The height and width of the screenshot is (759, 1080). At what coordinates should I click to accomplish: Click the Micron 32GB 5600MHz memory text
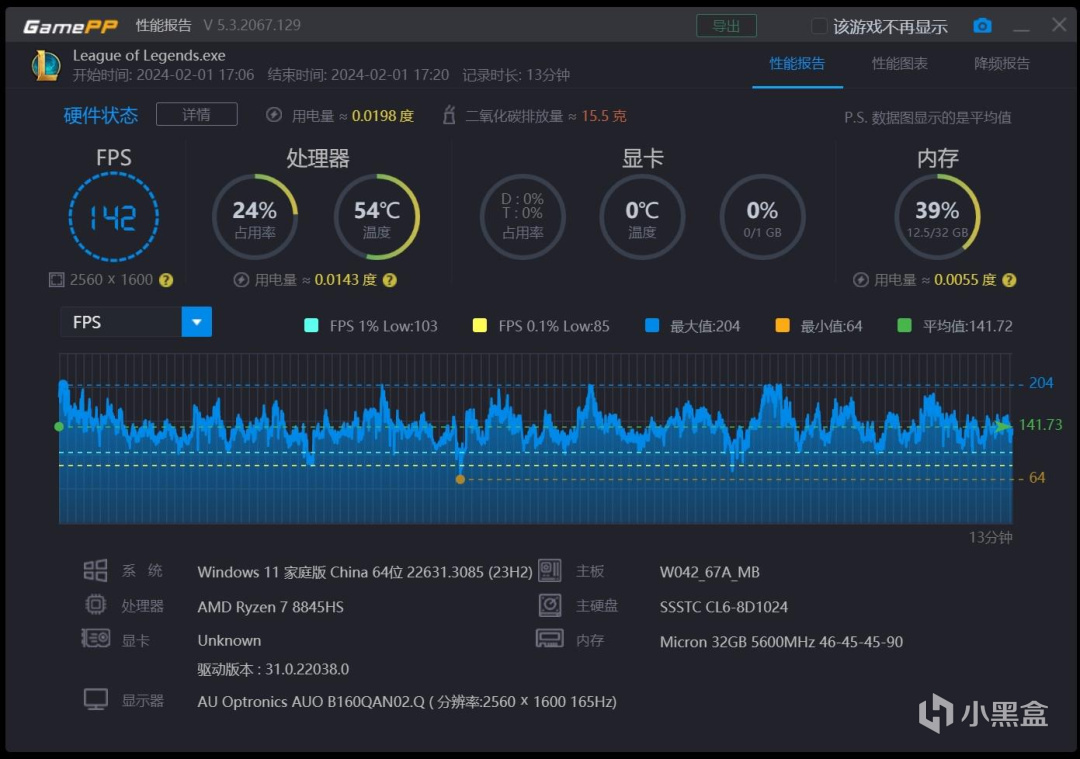point(781,642)
